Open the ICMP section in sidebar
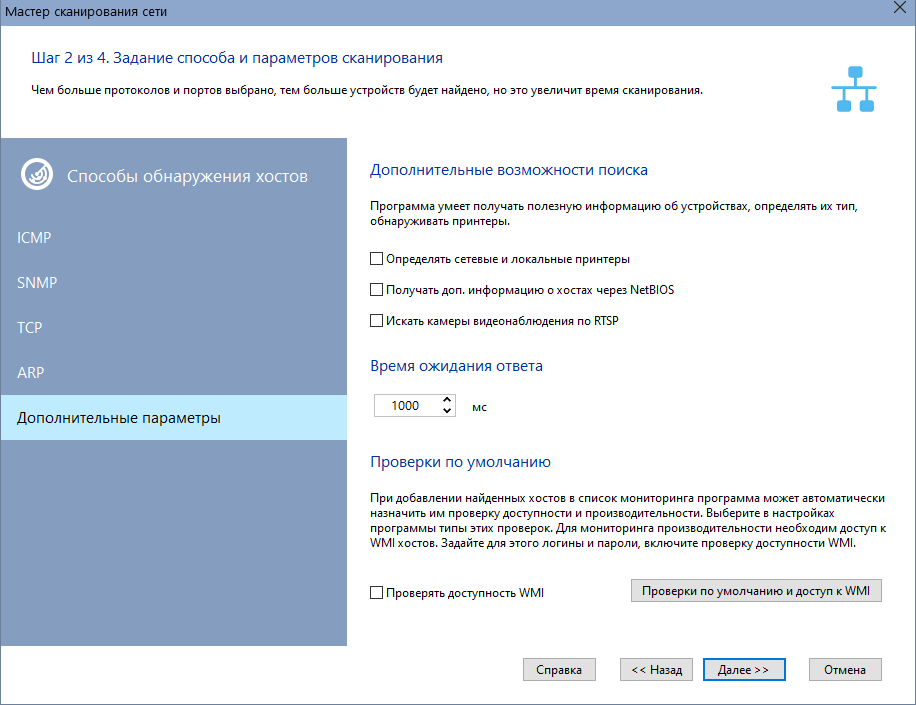Screen dimensions: 916x705 pos(174,238)
